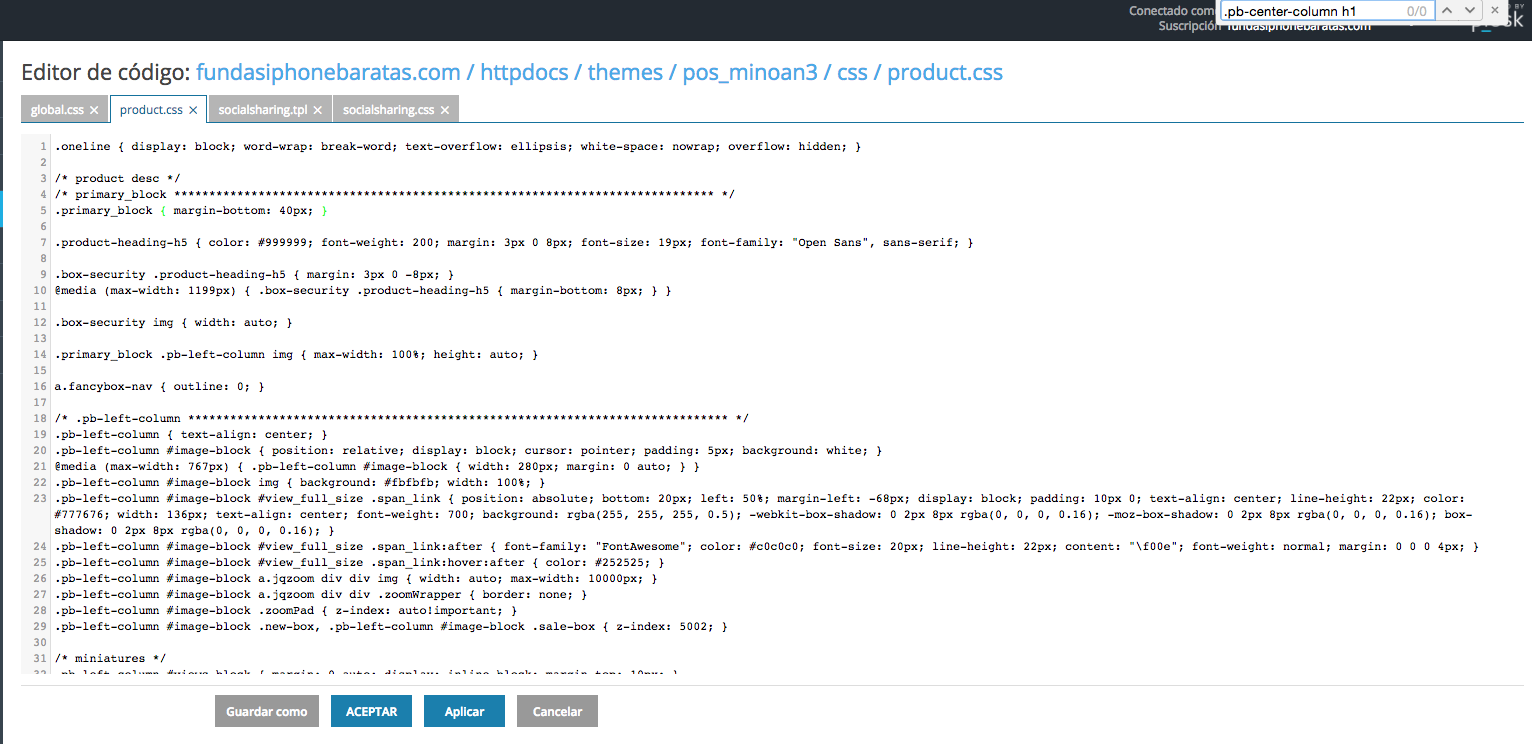Click the '#image-block img' background rule on line 22

300,482
